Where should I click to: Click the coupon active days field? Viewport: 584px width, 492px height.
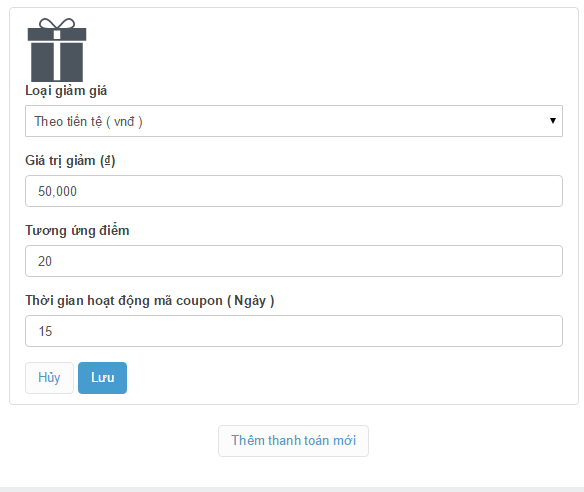tap(294, 331)
